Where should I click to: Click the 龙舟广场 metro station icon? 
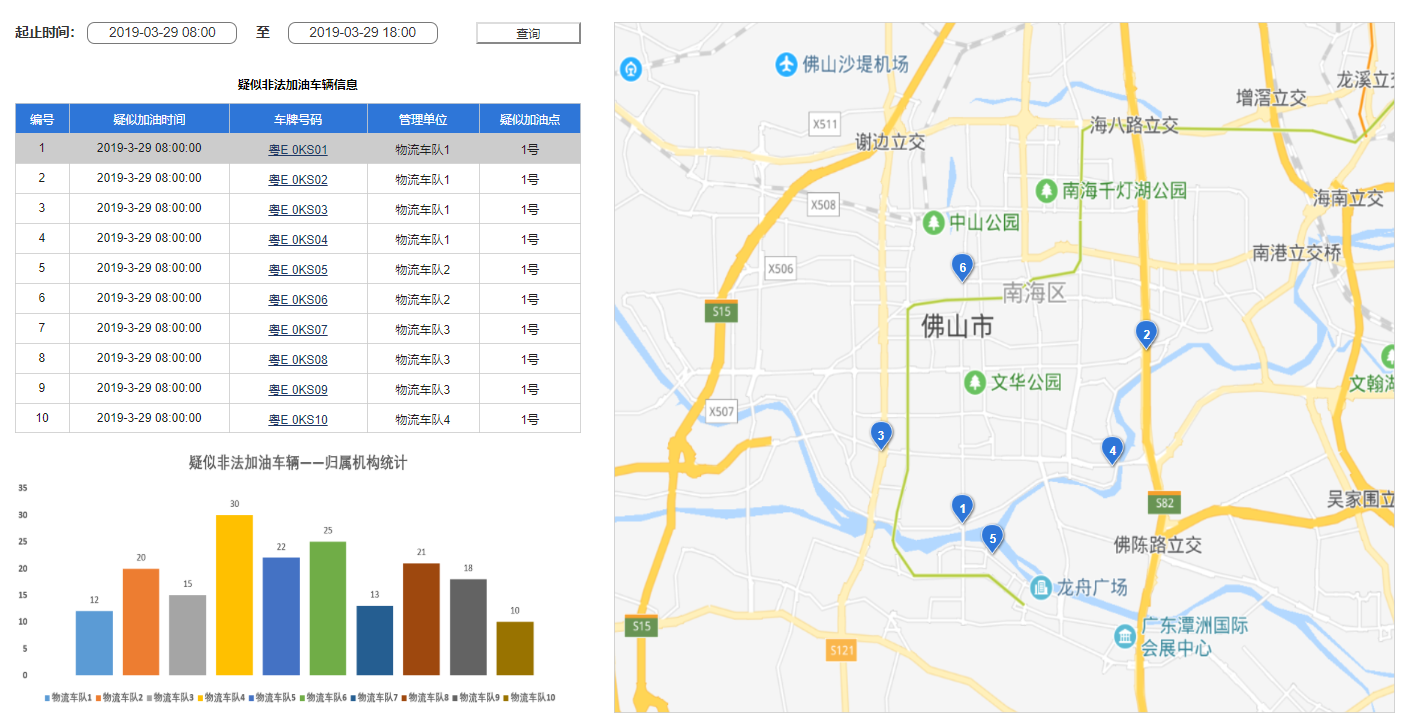point(1040,588)
